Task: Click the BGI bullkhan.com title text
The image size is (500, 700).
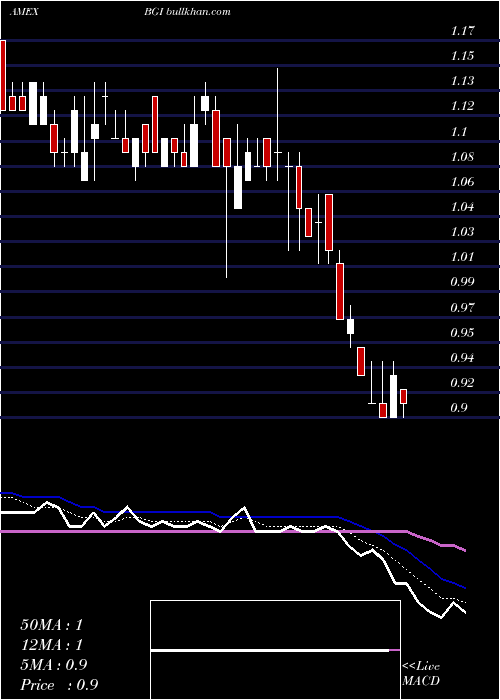Action: click(x=187, y=12)
